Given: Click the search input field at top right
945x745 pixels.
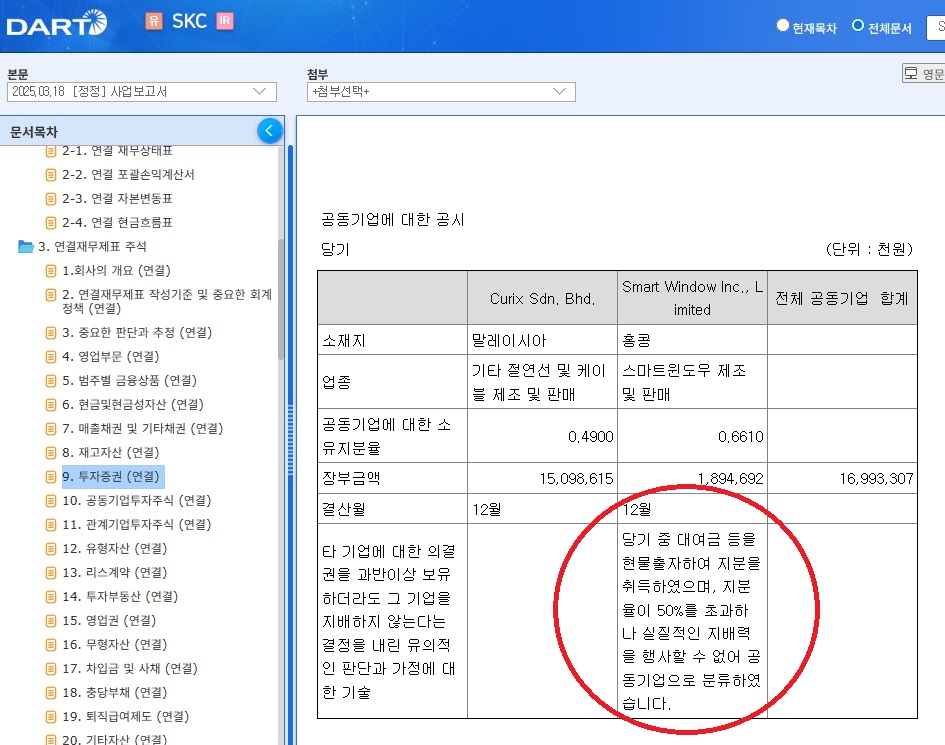Looking at the screenshot, I should tap(938, 27).
